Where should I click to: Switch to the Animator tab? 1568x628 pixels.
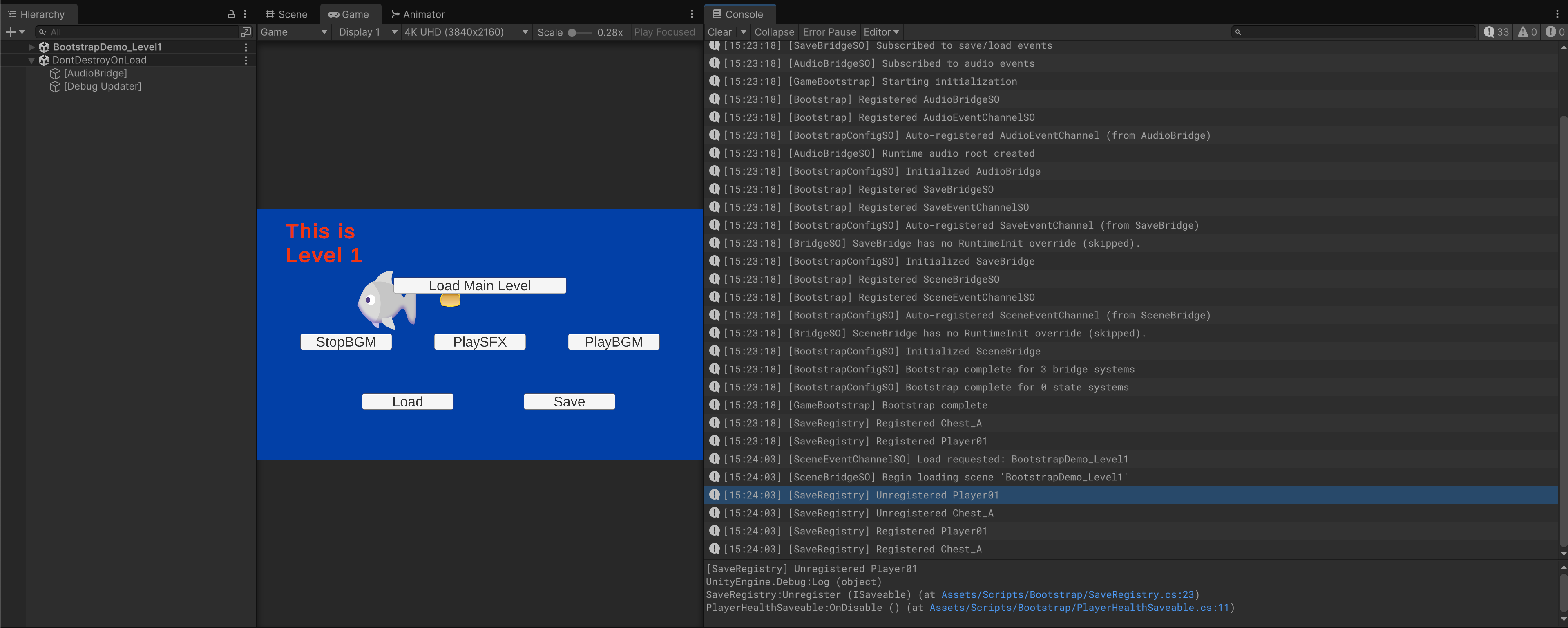pos(418,14)
